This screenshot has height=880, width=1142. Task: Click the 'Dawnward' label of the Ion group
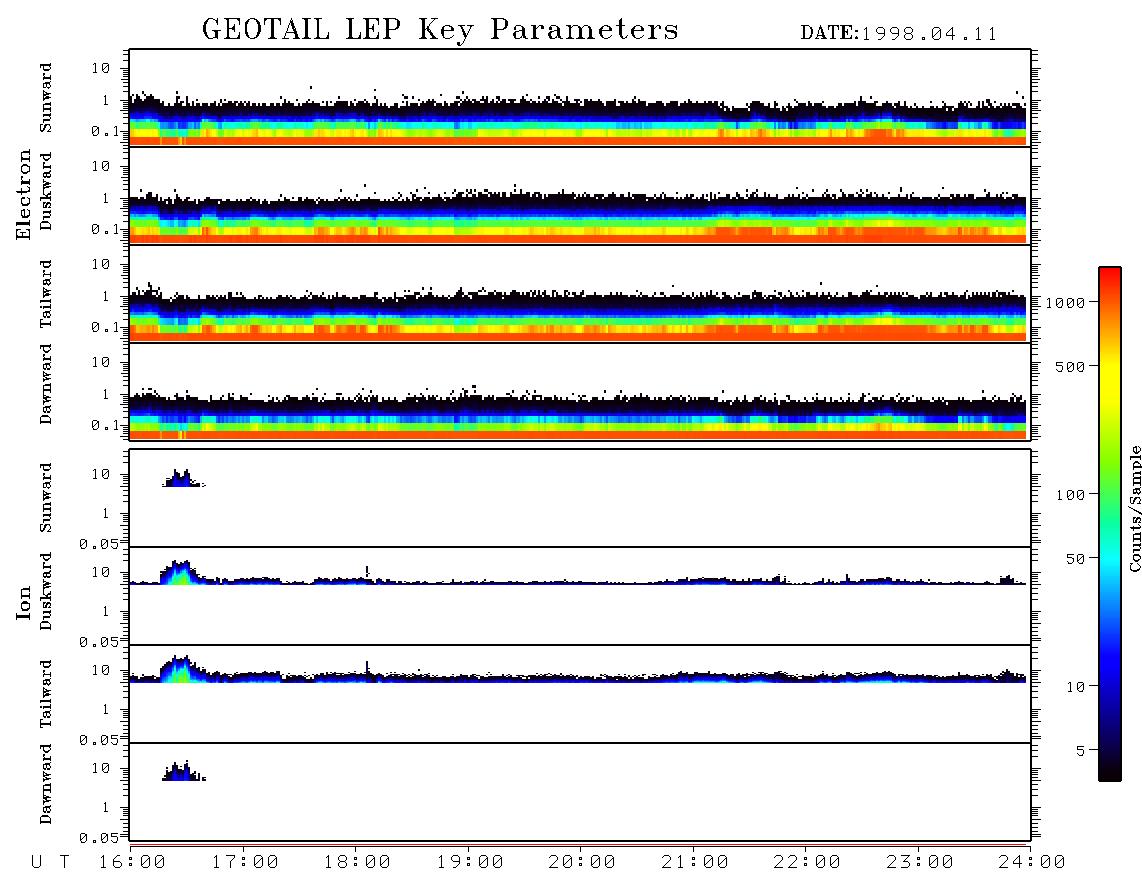46,784
